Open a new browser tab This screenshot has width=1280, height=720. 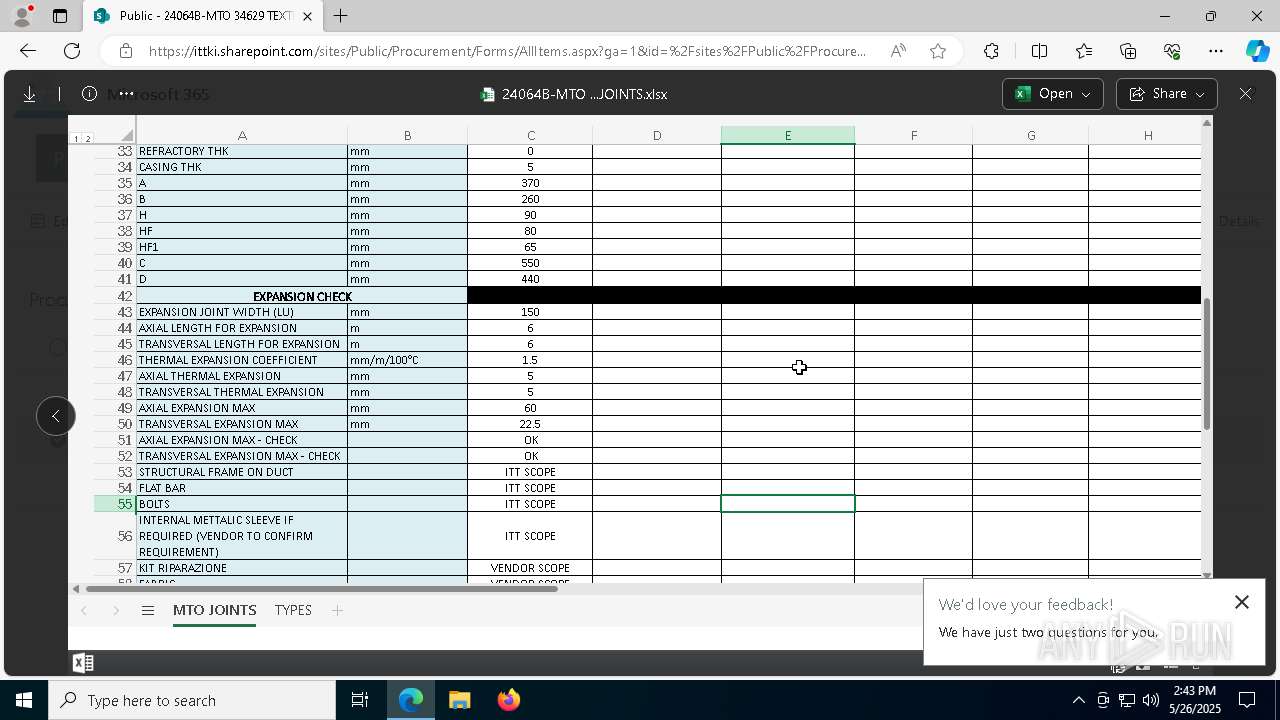[340, 16]
